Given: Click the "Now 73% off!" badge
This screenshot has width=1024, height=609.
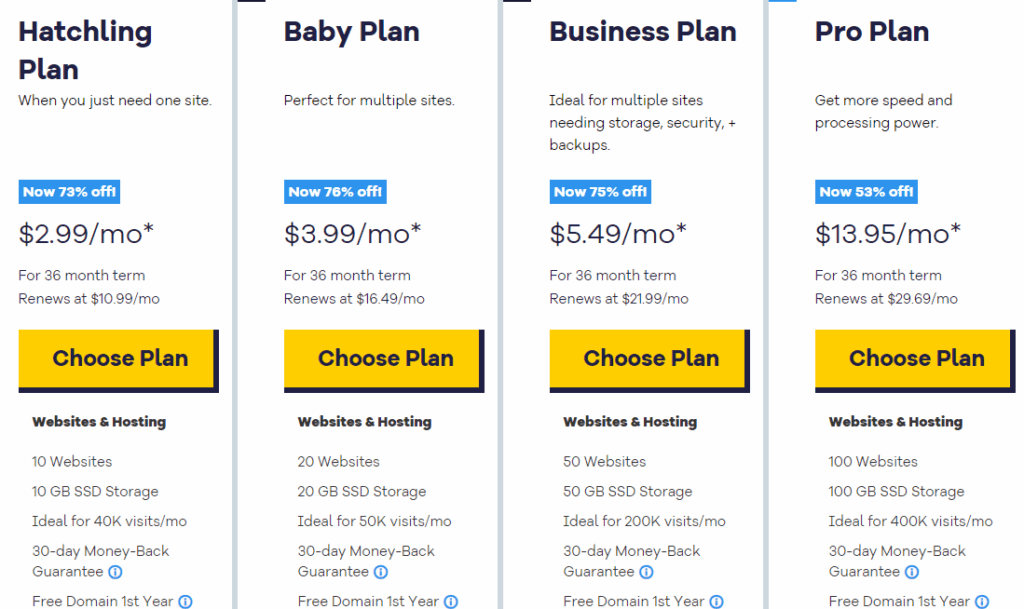Looking at the screenshot, I should point(69,192).
